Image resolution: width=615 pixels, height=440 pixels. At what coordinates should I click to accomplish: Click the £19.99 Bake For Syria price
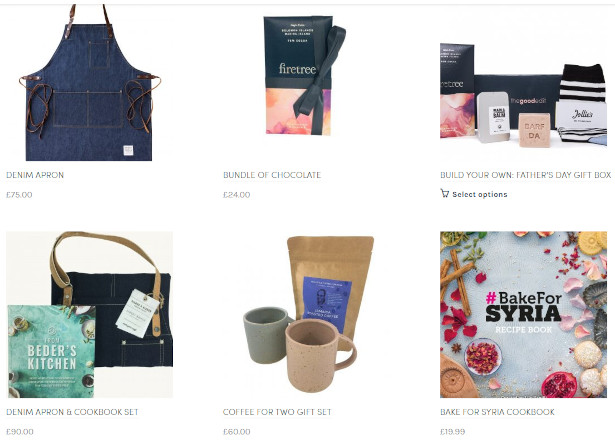(x=453, y=431)
